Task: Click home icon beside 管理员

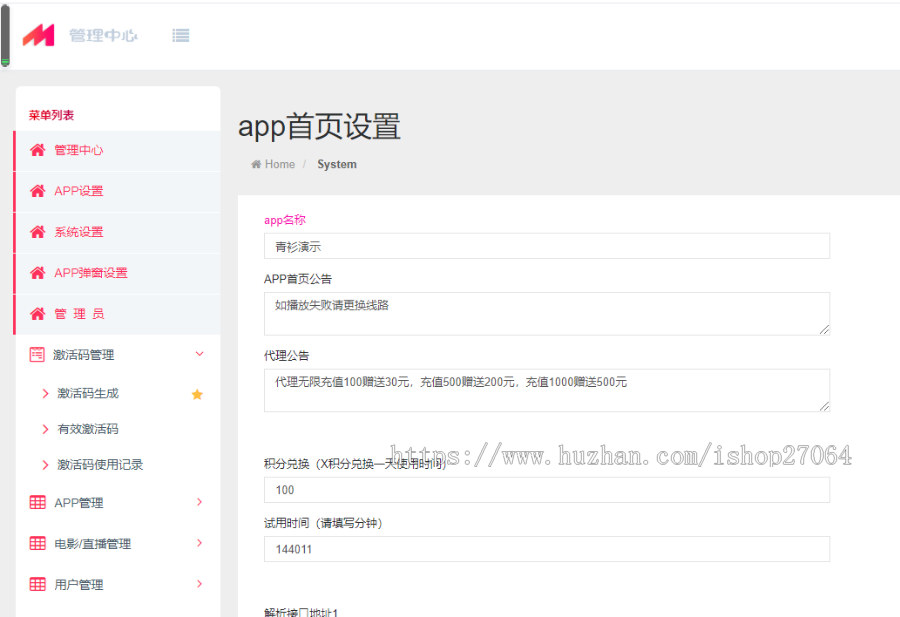Action: point(37,313)
